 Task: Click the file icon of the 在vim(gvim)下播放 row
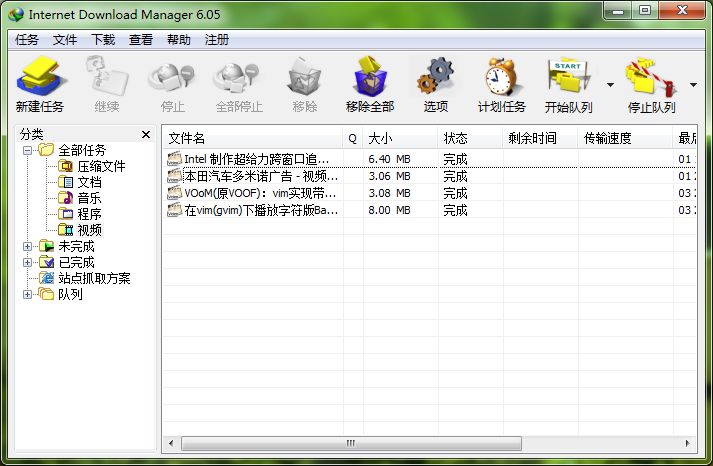coord(174,210)
